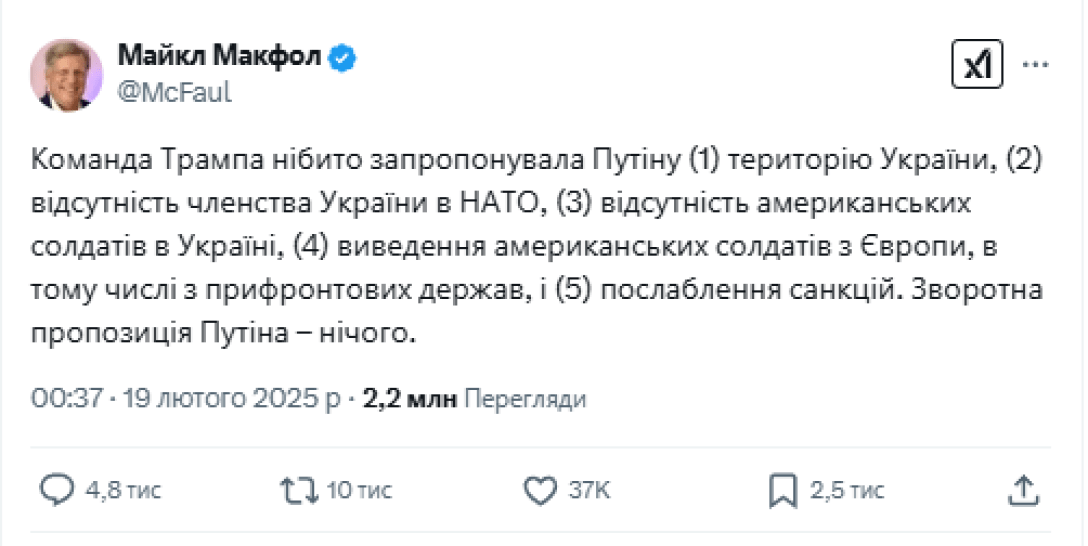Click the 37K likes count

[x=590, y=490]
